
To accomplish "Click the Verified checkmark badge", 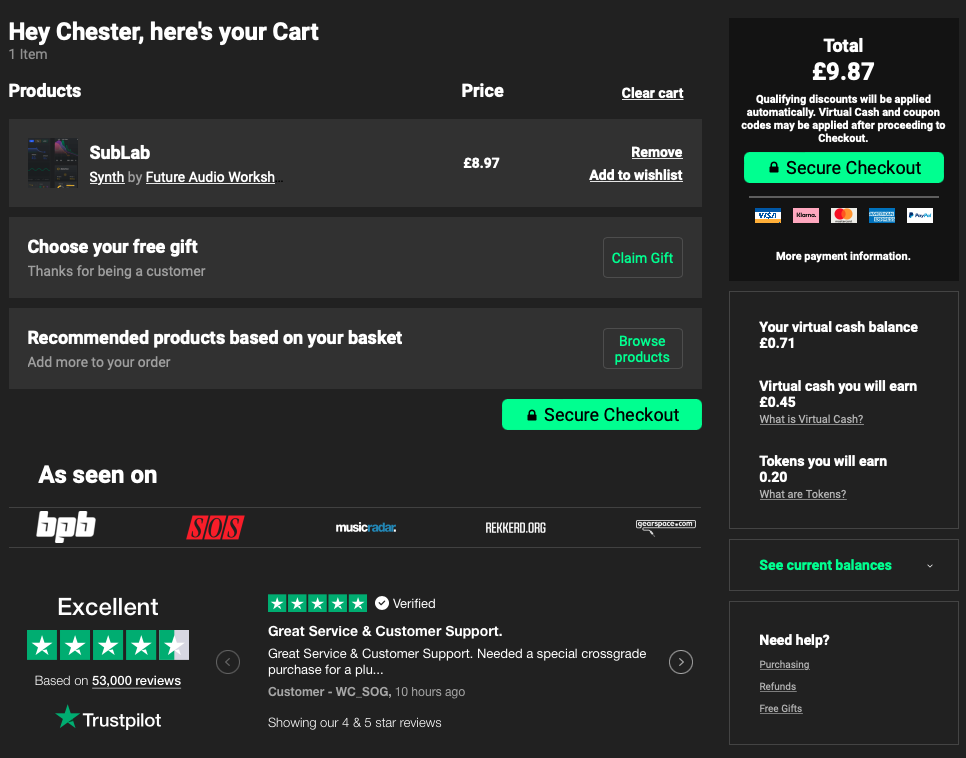I will point(382,603).
